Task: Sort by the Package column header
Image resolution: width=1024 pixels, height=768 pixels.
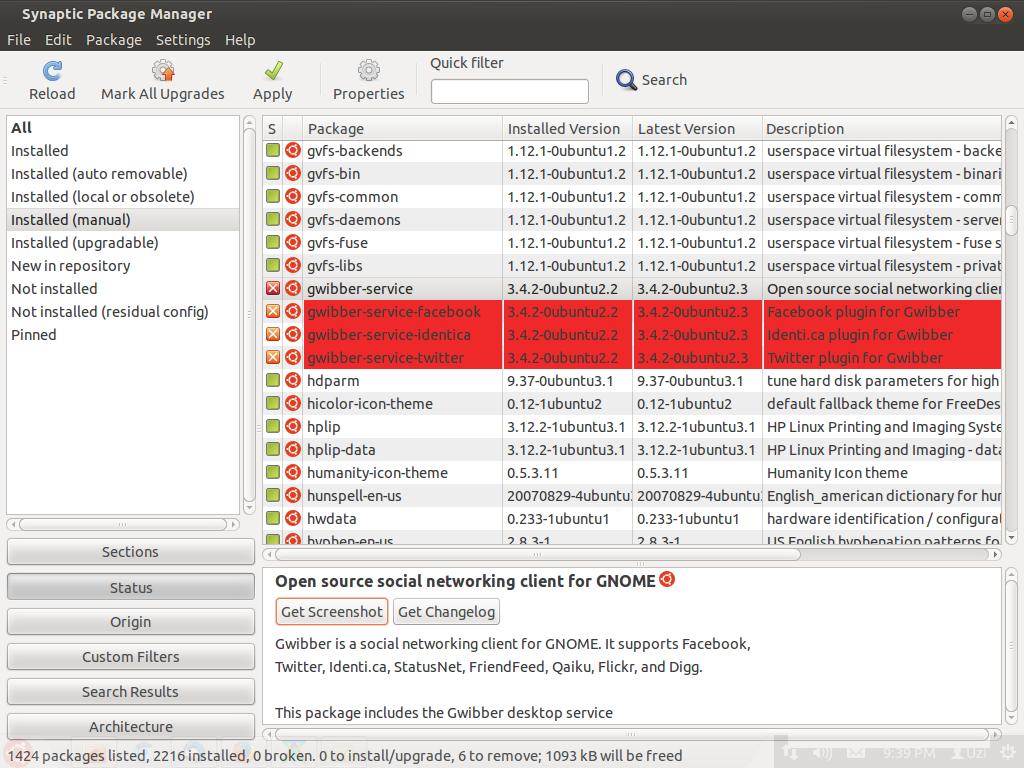Action: click(x=402, y=129)
